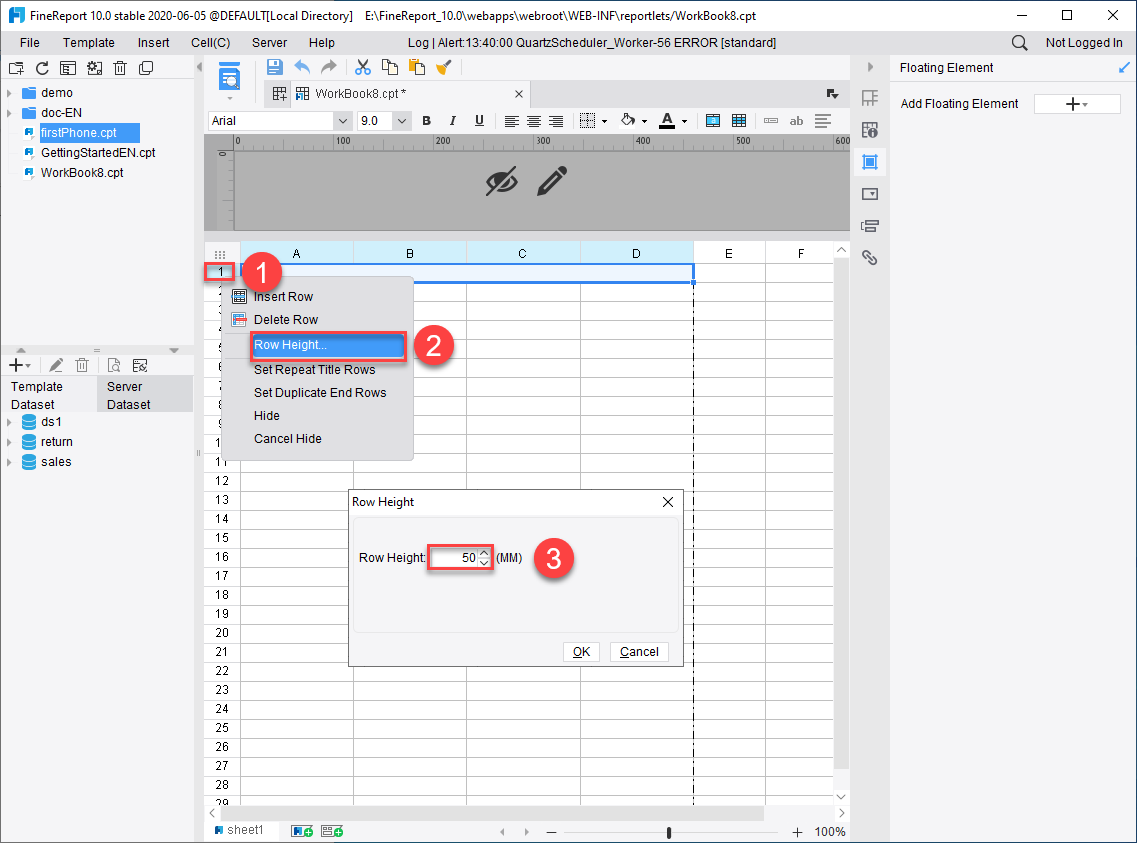The image size is (1137, 843).
Task: Expand the demo folder
Action: [x=9, y=93]
